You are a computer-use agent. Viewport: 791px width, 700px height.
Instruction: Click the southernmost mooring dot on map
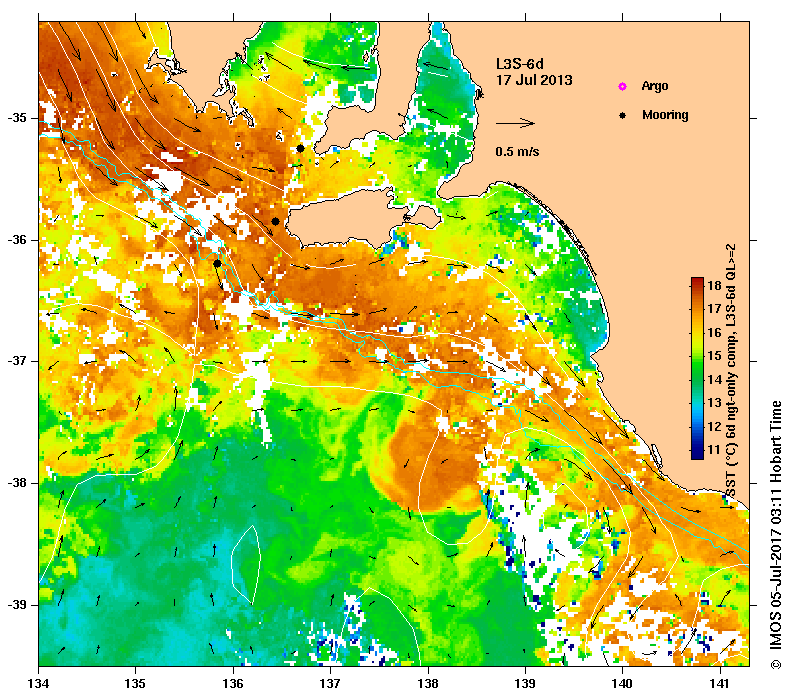tap(217, 263)
